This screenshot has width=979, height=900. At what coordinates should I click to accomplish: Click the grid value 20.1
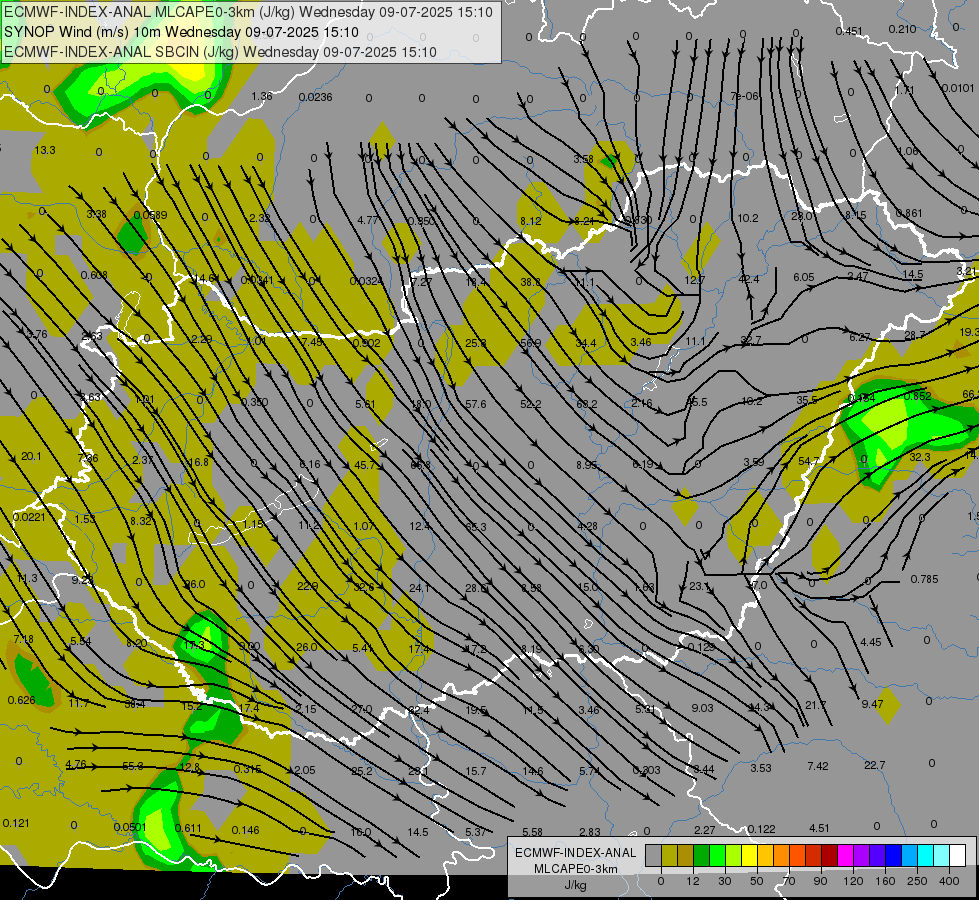tap(31, 457)
